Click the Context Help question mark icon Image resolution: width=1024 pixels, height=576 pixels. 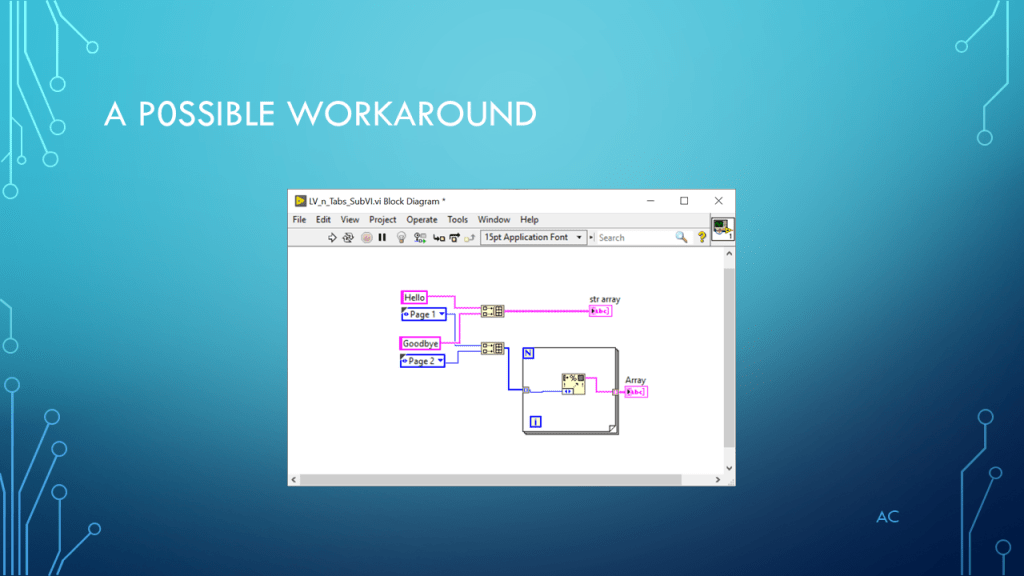(x=702, y=237)
